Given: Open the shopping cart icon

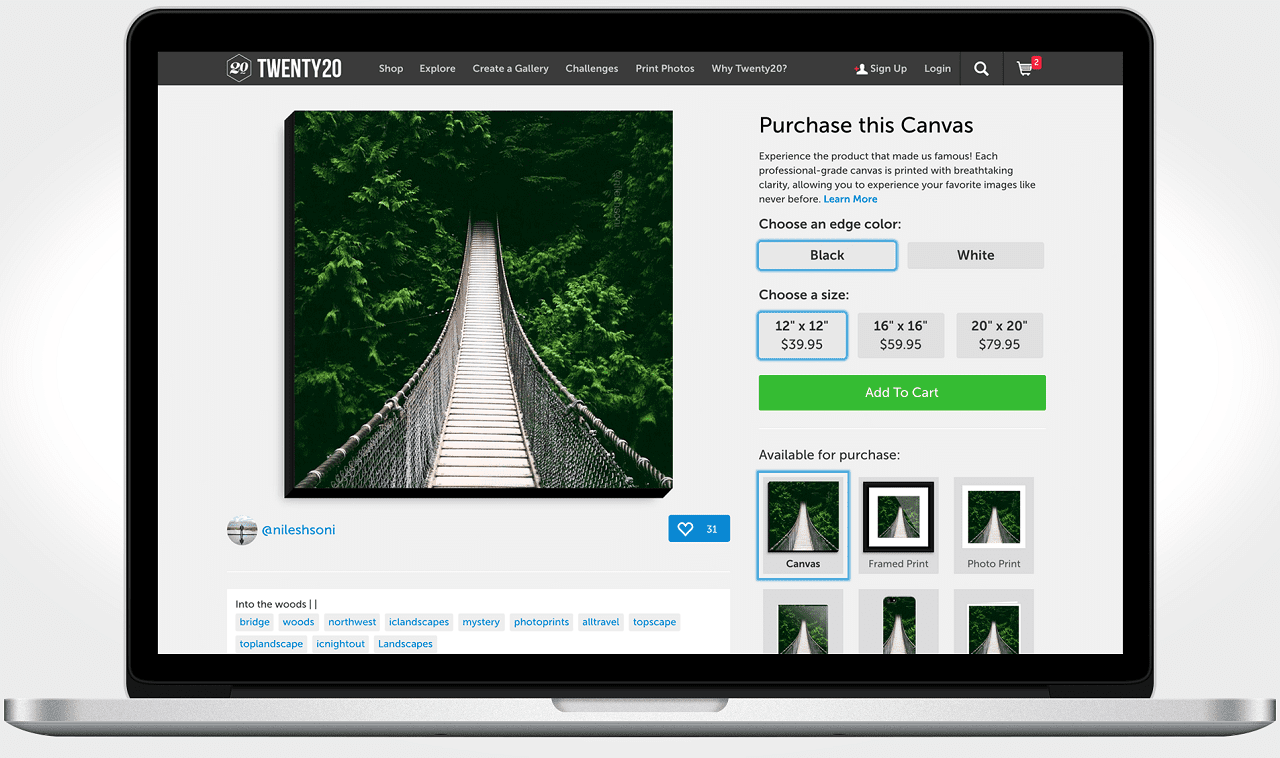Looking at the screenshot, I should [x=1025, y=69].
